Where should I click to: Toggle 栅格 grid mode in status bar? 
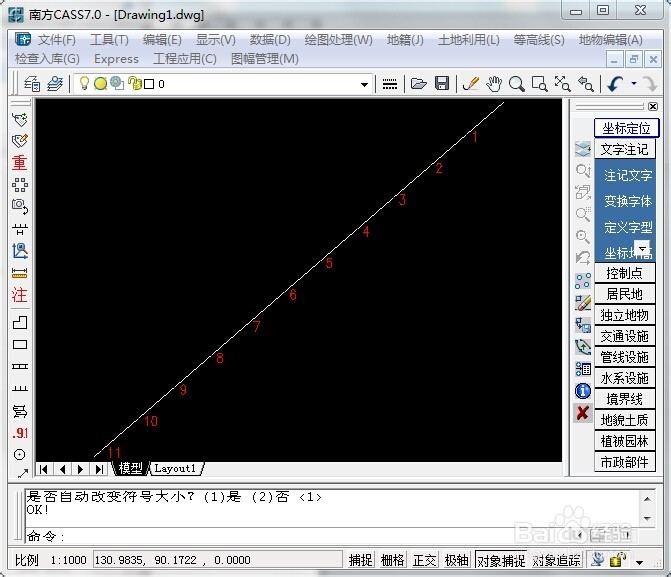pos(392,560)
